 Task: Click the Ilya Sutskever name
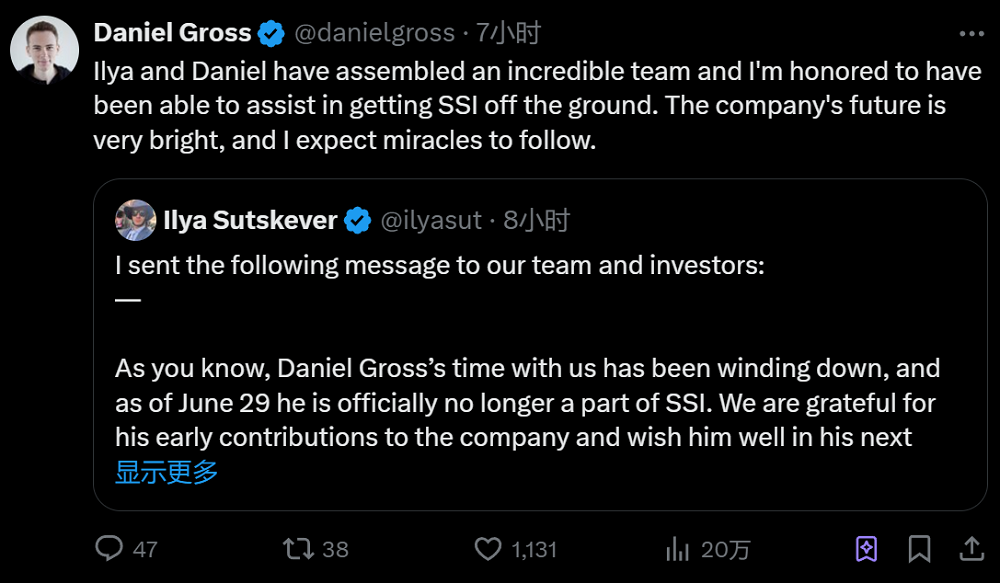(x=250, y=220)
